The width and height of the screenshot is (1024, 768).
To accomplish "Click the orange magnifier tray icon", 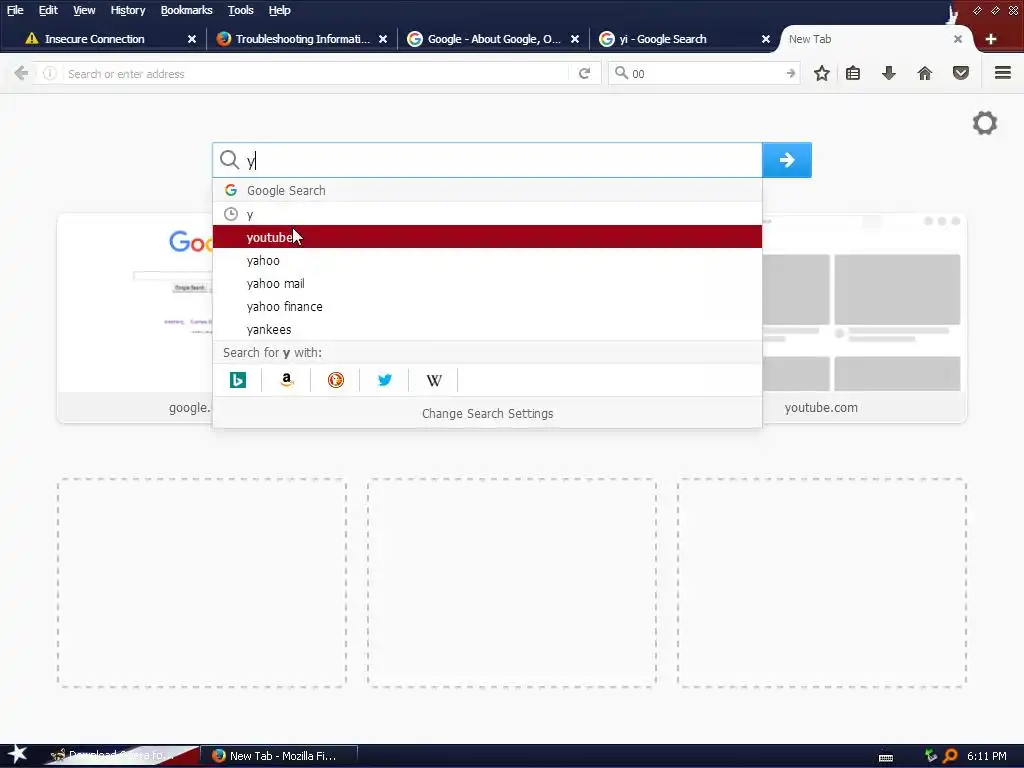I will [x=950, y=756].
